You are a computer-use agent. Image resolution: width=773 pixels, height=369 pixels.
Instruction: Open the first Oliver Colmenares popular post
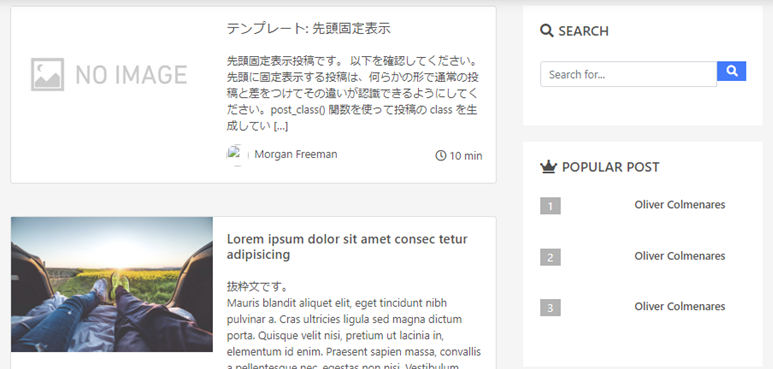680,204
